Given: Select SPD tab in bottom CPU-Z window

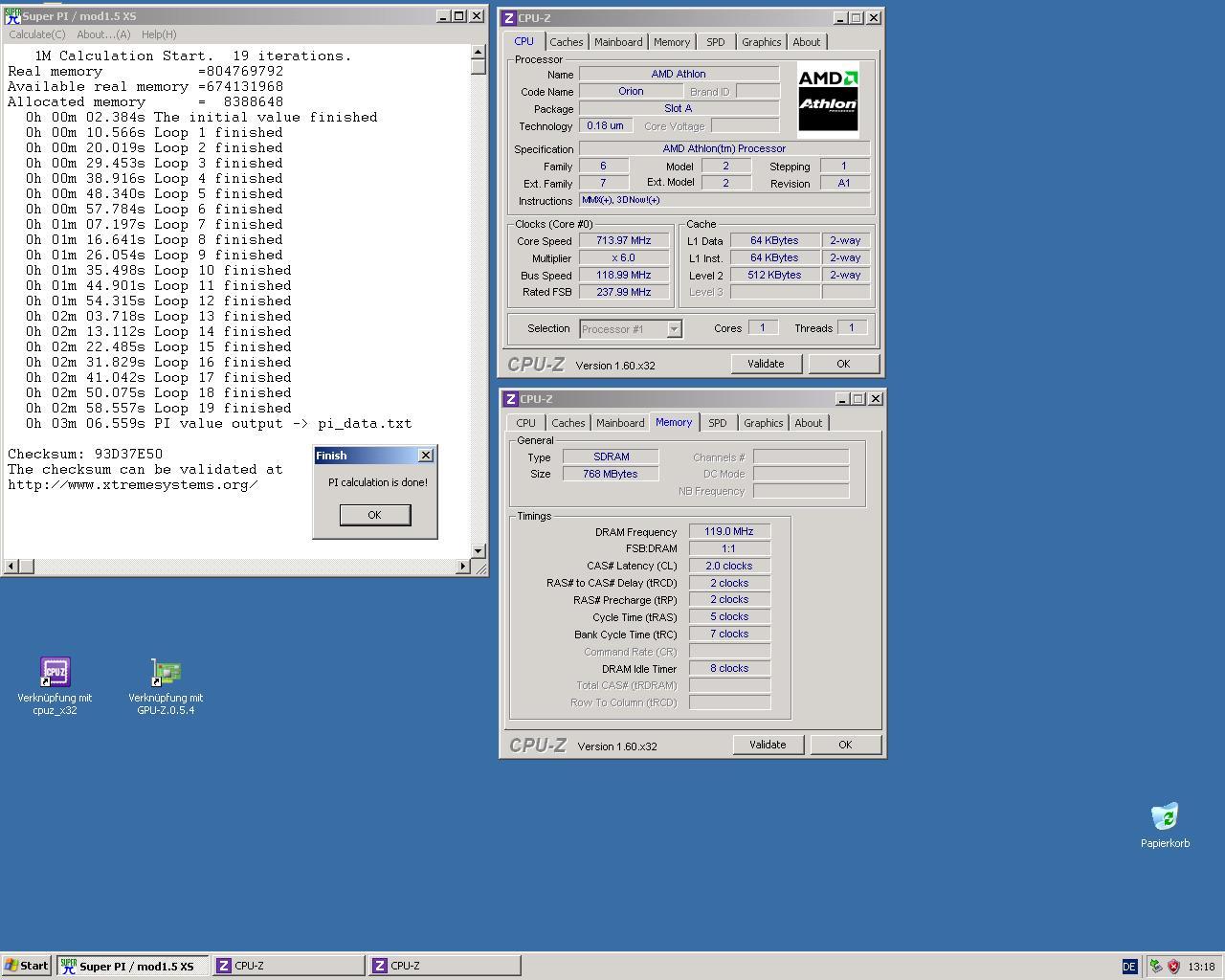Looking at the screenshot, I should point(718,423).
